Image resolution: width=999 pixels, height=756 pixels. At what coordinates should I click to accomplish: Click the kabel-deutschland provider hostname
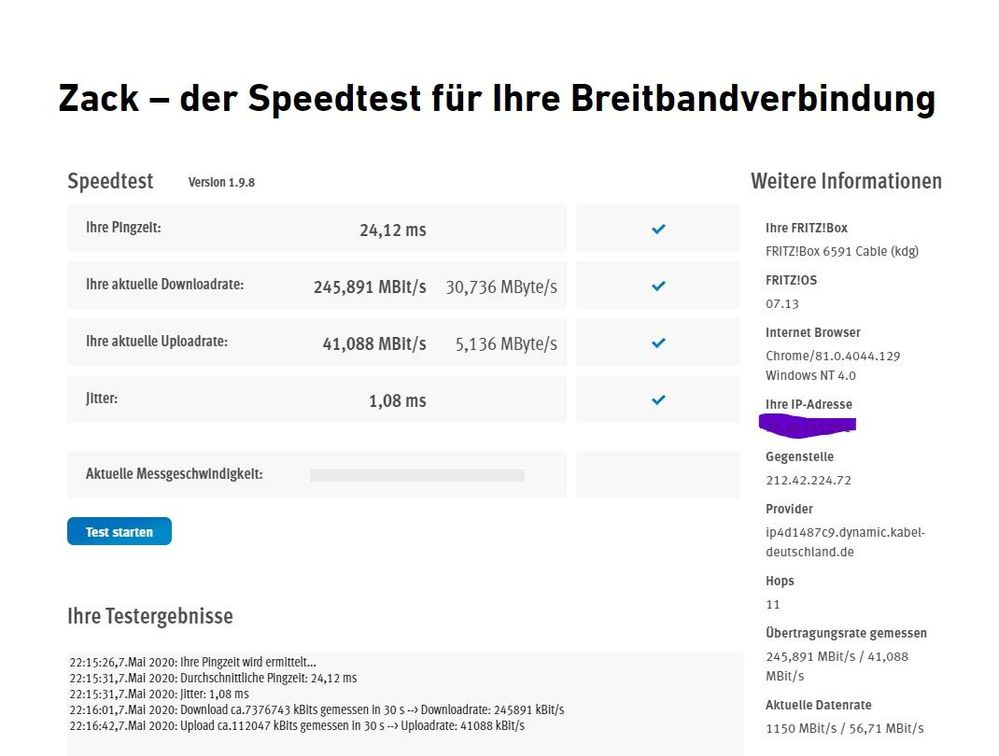(x=845, y=540)
